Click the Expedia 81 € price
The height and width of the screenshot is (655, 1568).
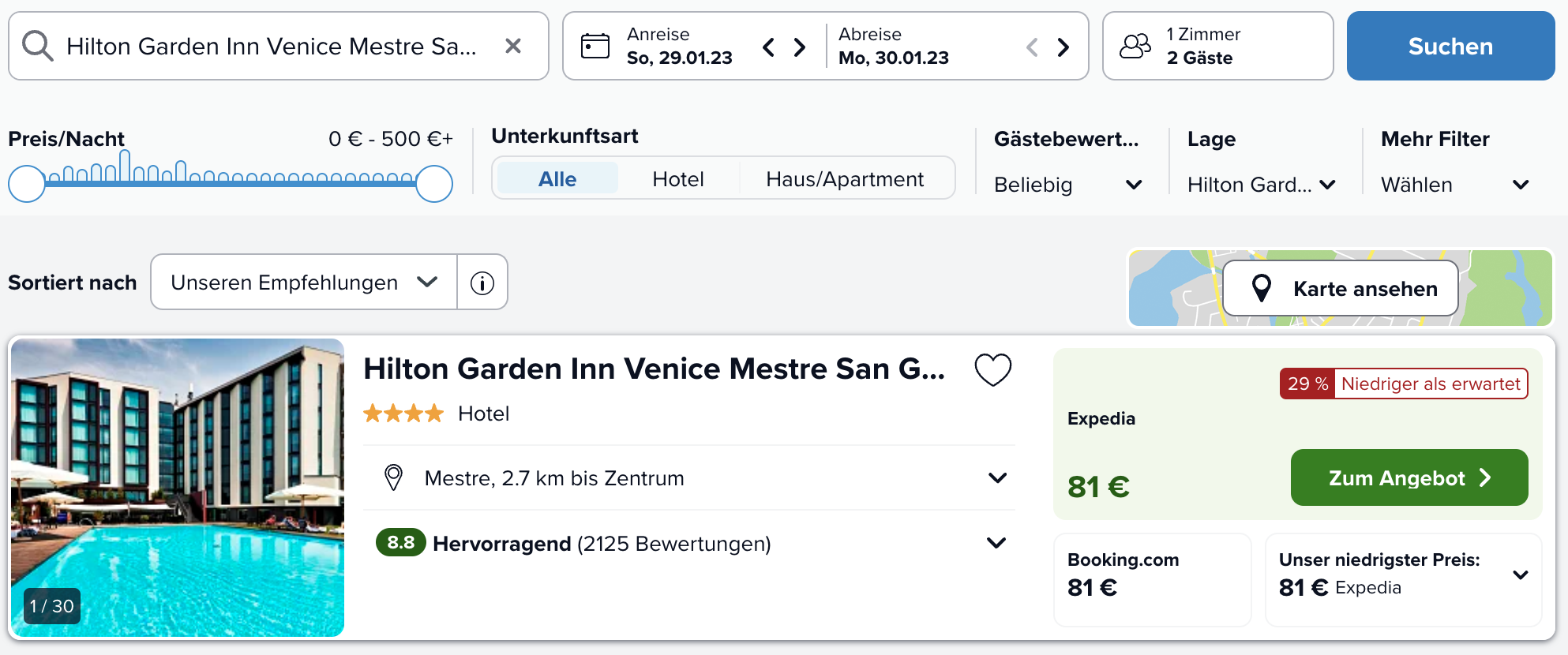(x=1098, y=487)
